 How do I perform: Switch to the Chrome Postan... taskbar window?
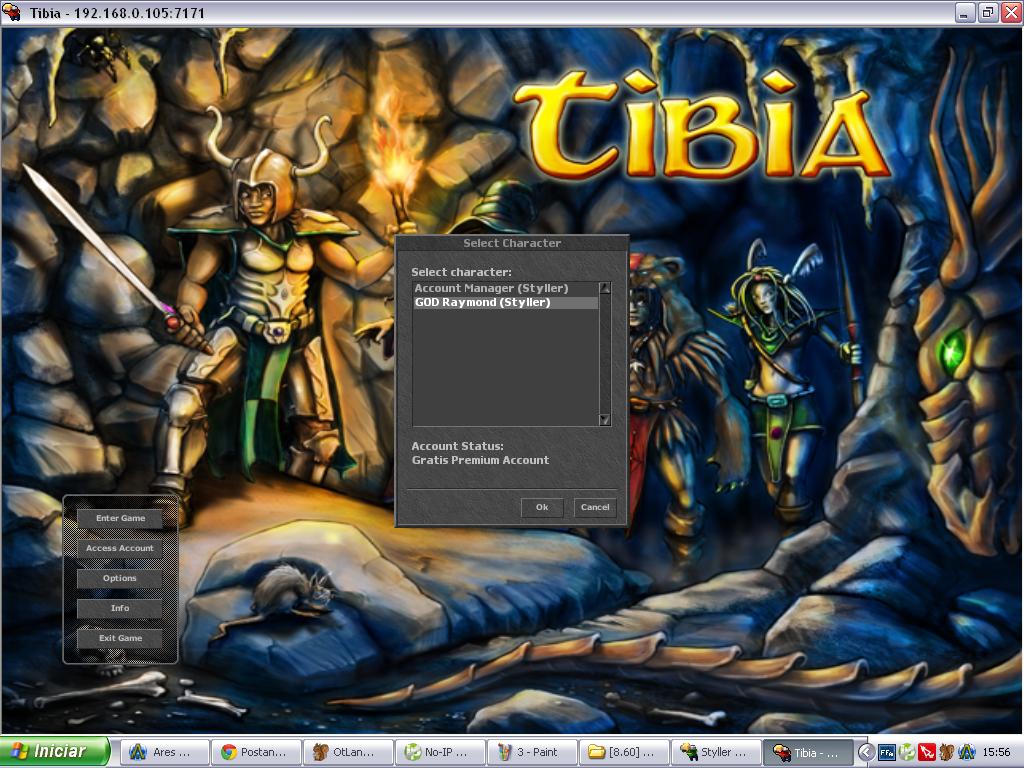click(x=257, y=752)
